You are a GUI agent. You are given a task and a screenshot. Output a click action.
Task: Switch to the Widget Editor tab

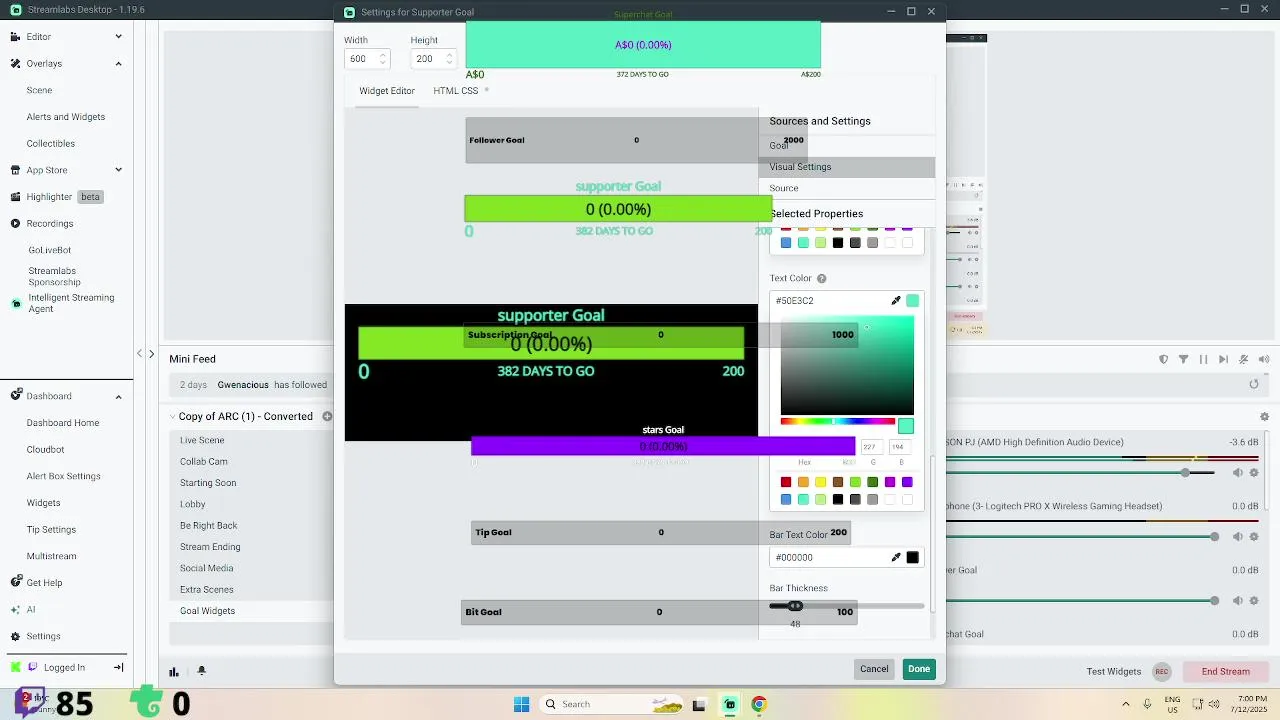[x=387, y=91]
